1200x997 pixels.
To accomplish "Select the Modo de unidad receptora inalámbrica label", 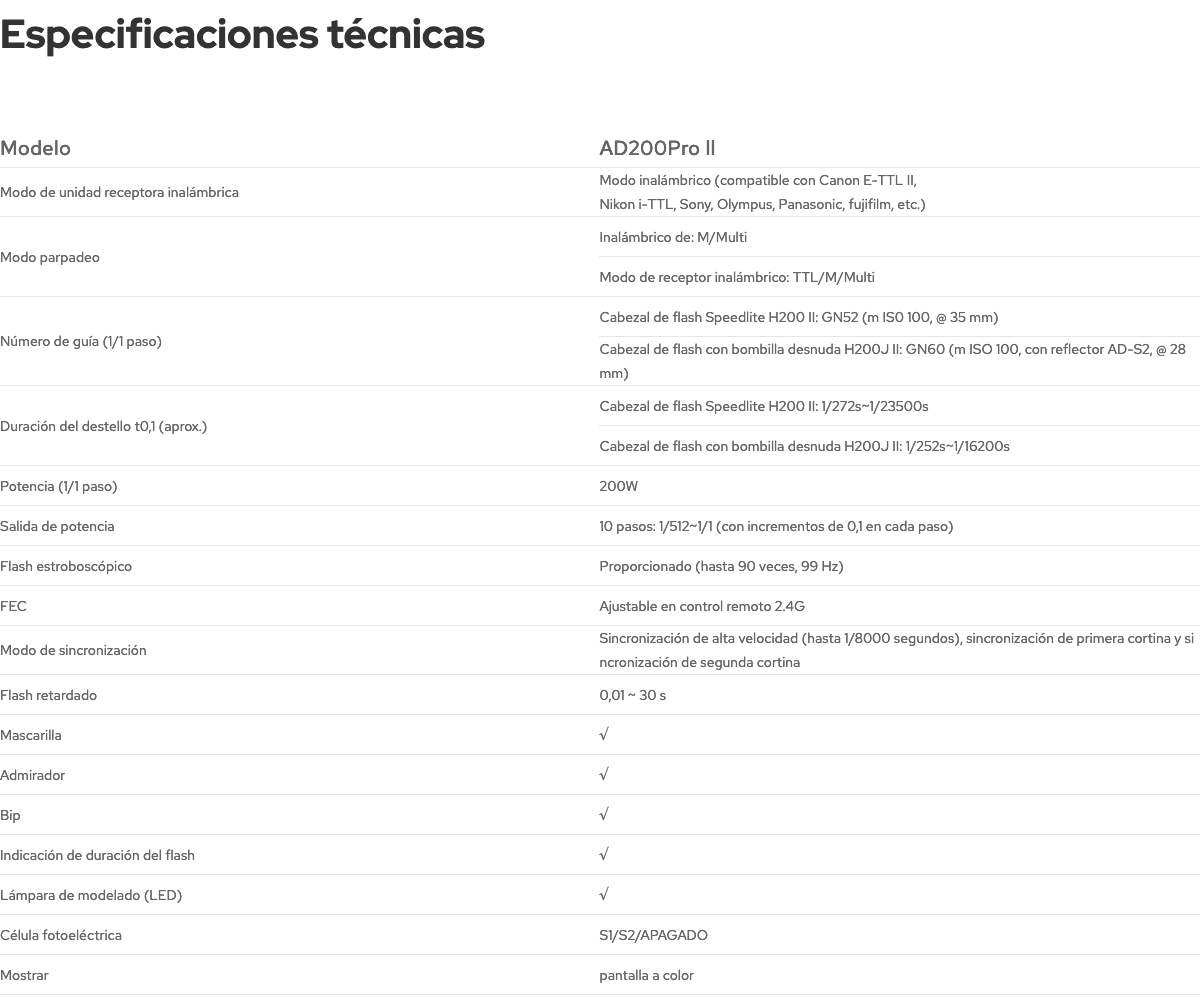I will coord(119,192).
